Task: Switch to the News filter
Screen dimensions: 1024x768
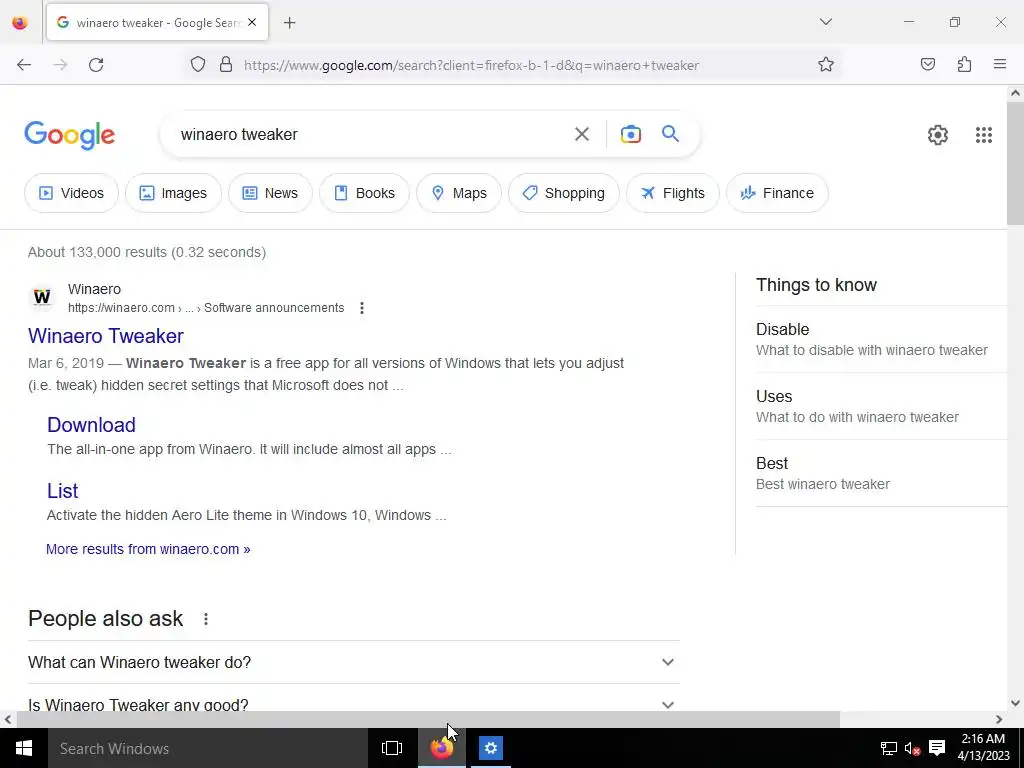Action: coord(270,193)
